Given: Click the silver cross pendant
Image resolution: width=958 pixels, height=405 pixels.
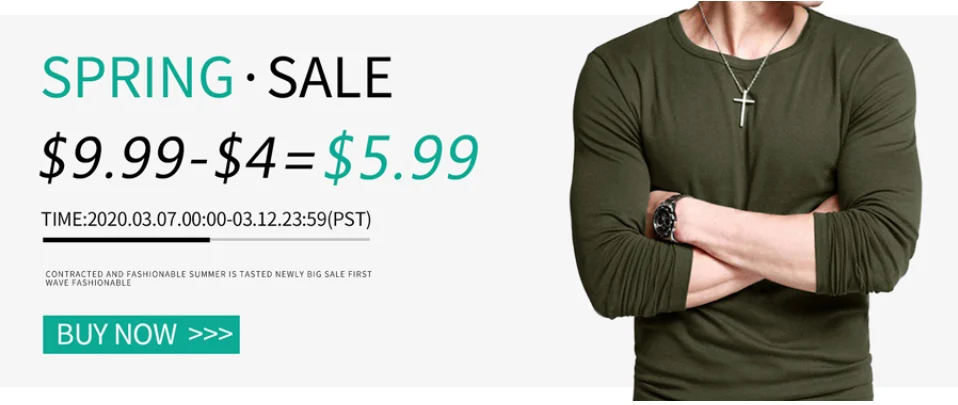Looking at the screenshot, I should click(x=744, y=109).
